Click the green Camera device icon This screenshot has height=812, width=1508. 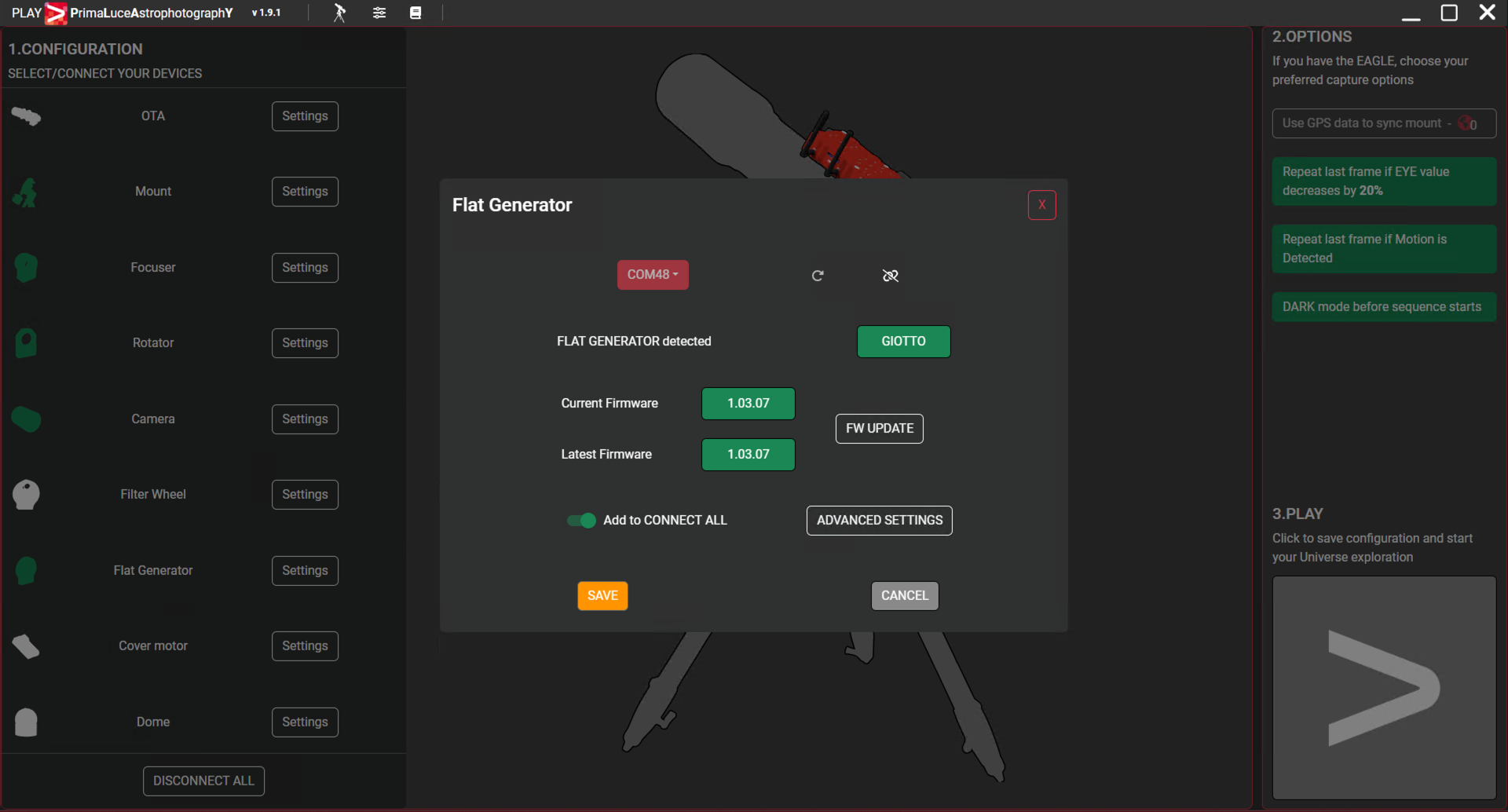tap(26, 419)
